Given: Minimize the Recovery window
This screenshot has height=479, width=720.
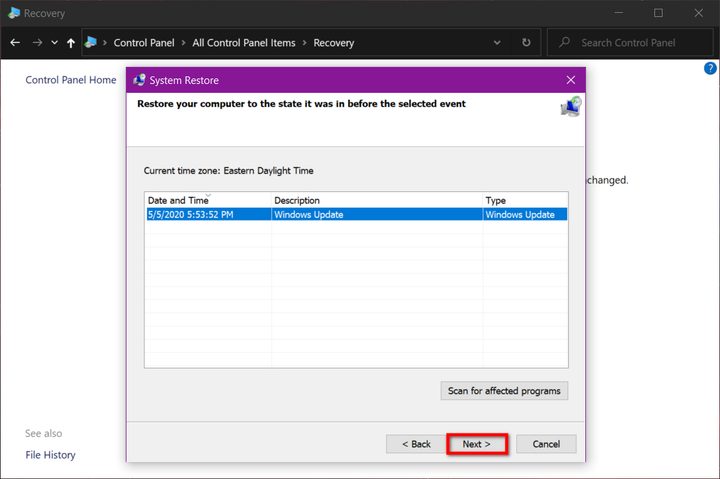Looking at the screenshot, I should click(x=619, y=13).
